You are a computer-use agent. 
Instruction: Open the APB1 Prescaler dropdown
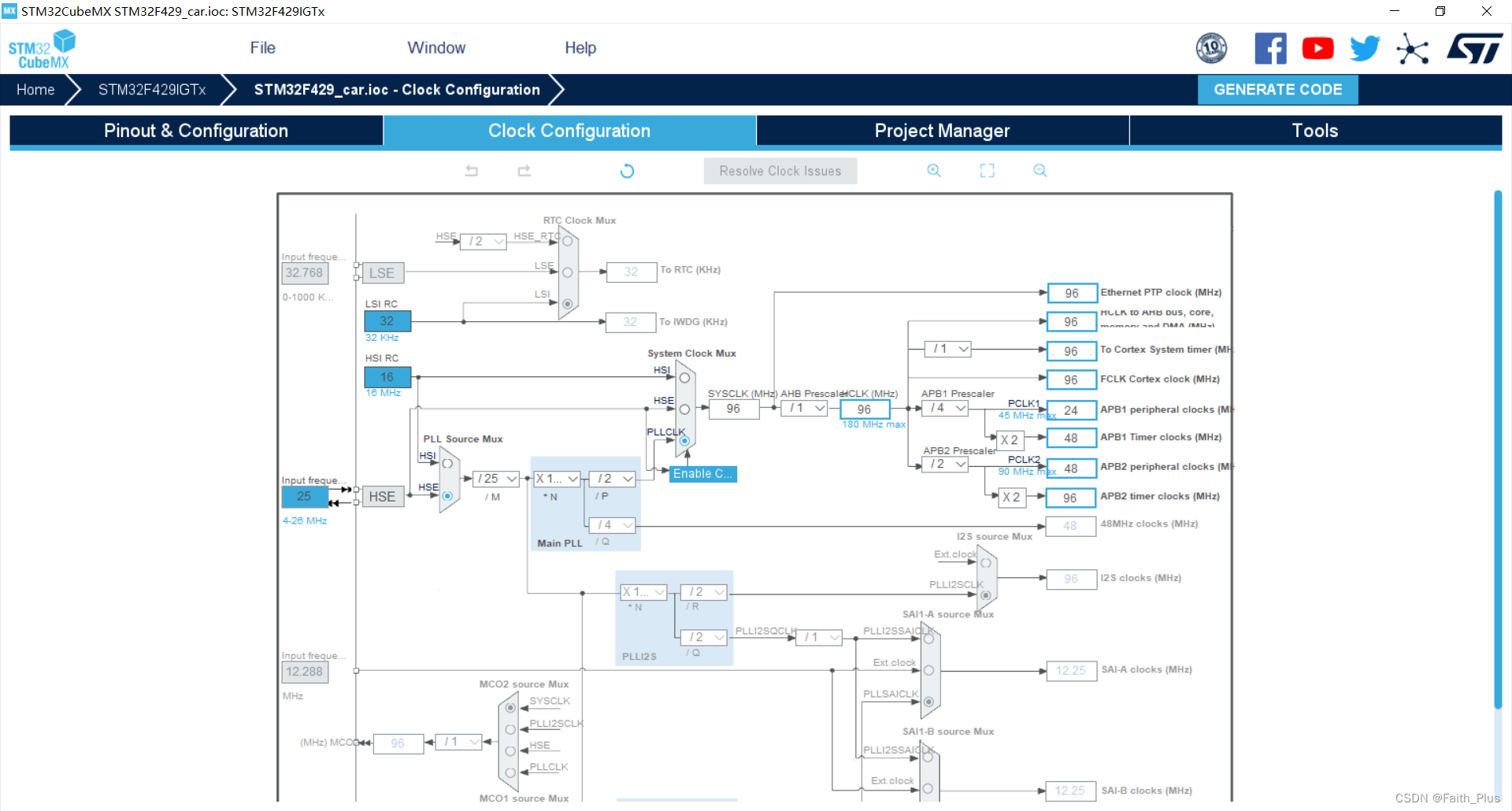(x=946, y=408)
